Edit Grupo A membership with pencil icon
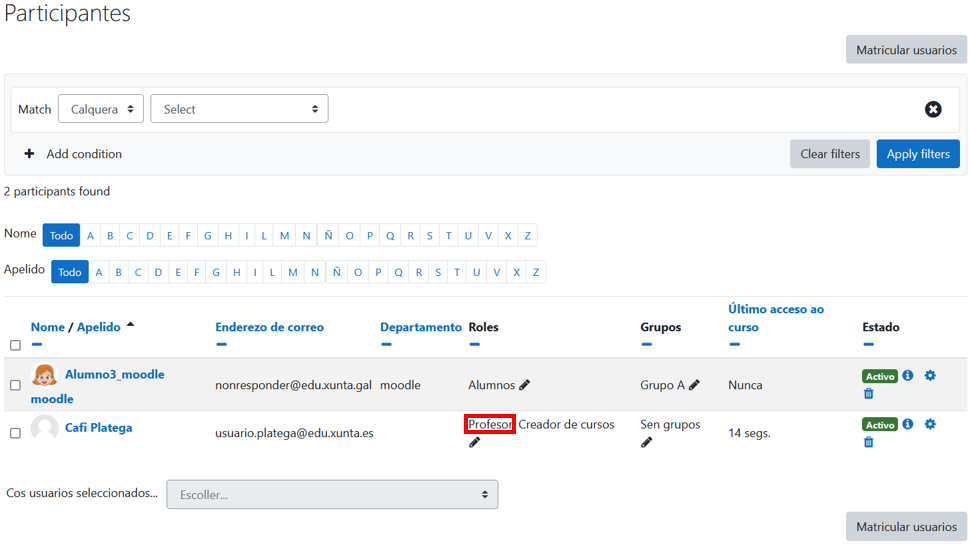Viewport: 971px width, 545px height. (694, 385)
